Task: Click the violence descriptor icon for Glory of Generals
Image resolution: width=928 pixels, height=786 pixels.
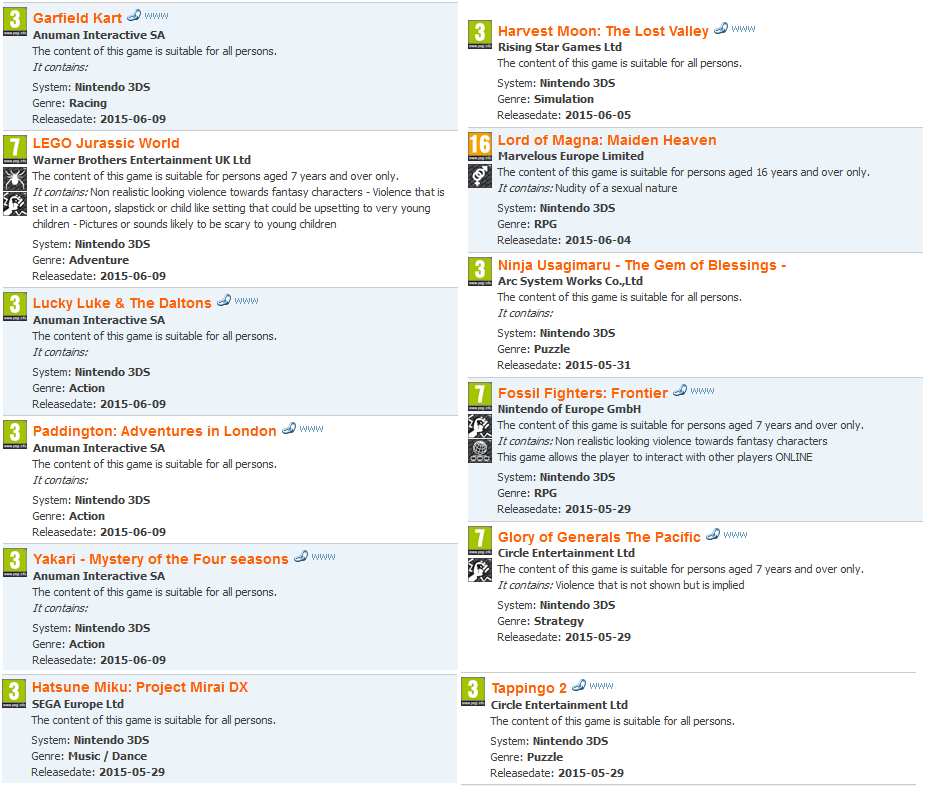Action: click(x=480, y=570)
